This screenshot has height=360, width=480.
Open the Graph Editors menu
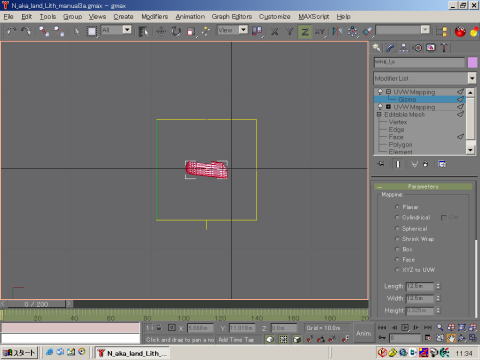pyautogui.click(x=232, y=16)
